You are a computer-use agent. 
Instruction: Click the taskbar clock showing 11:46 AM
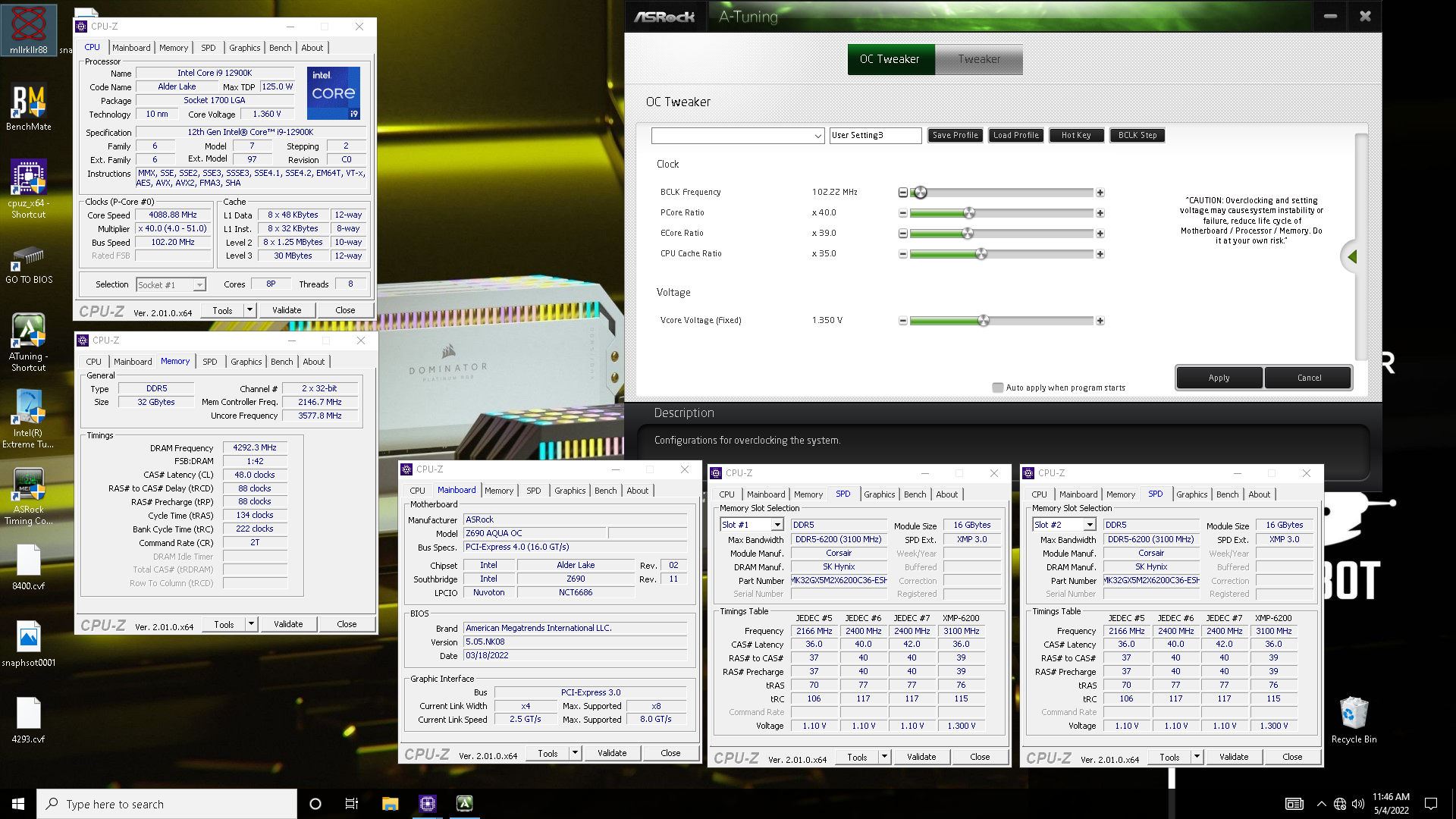click(1391, 804)
